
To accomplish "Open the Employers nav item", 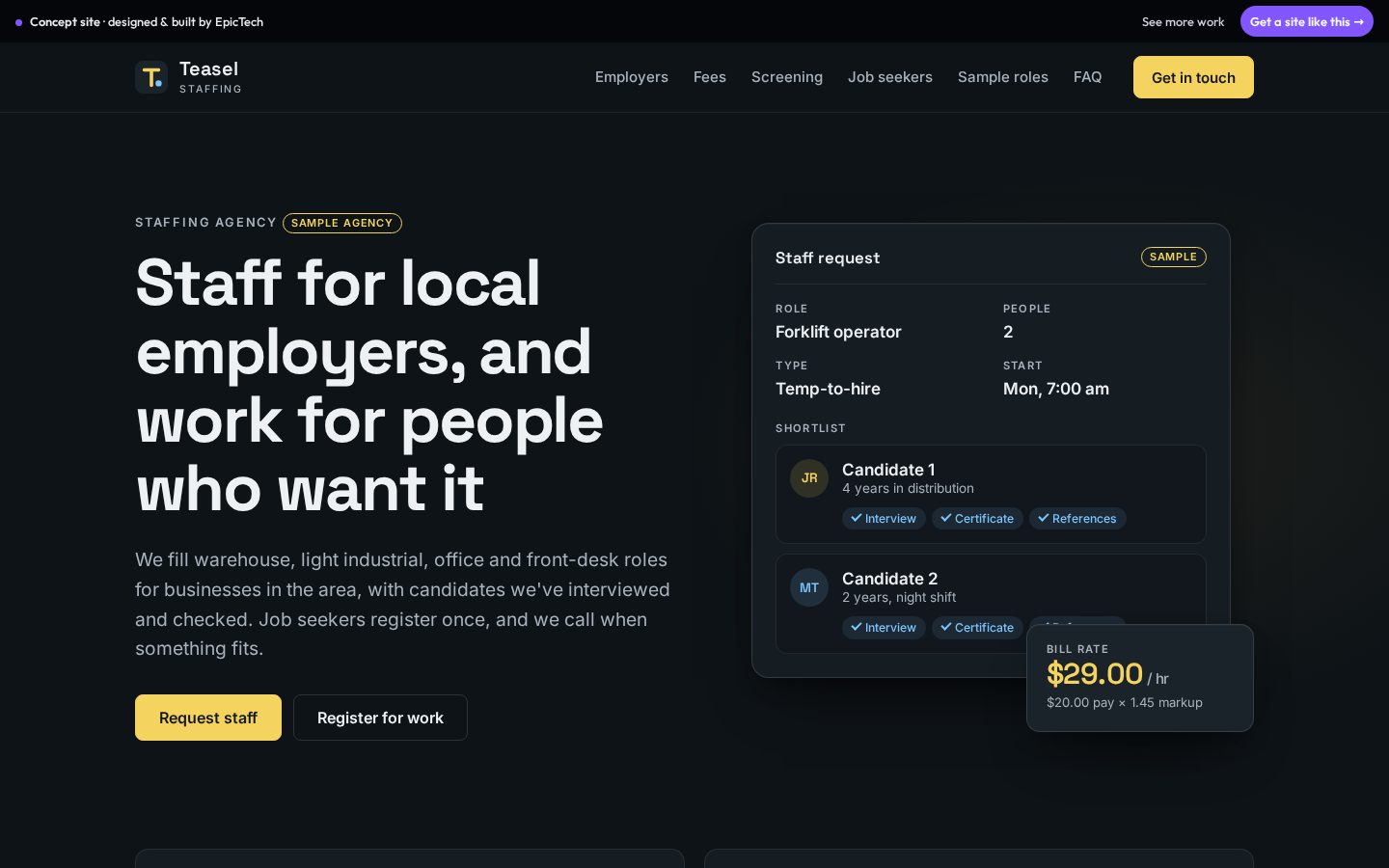I will [632, 77].
